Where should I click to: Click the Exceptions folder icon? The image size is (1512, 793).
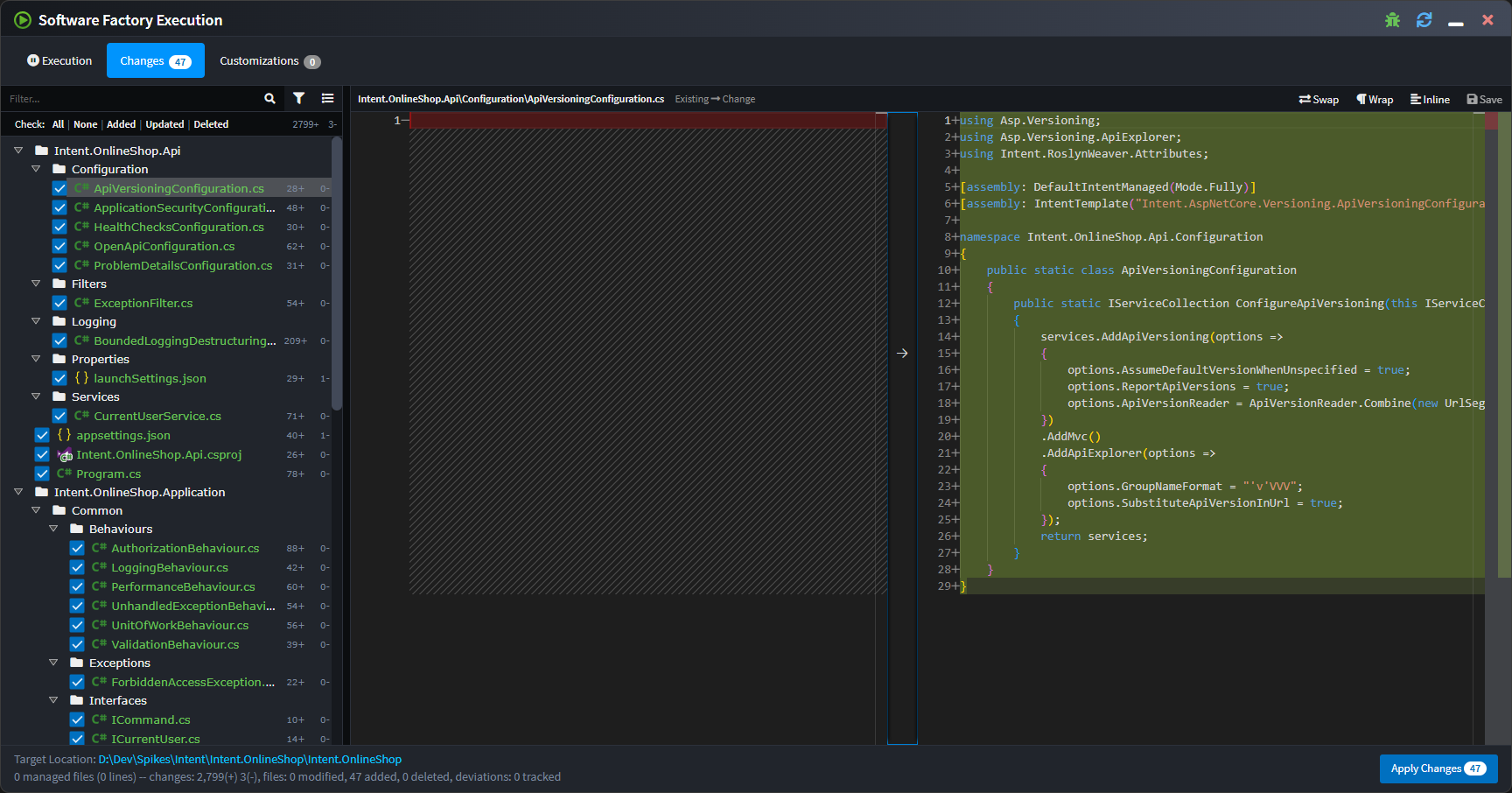[x=76, y=663]
